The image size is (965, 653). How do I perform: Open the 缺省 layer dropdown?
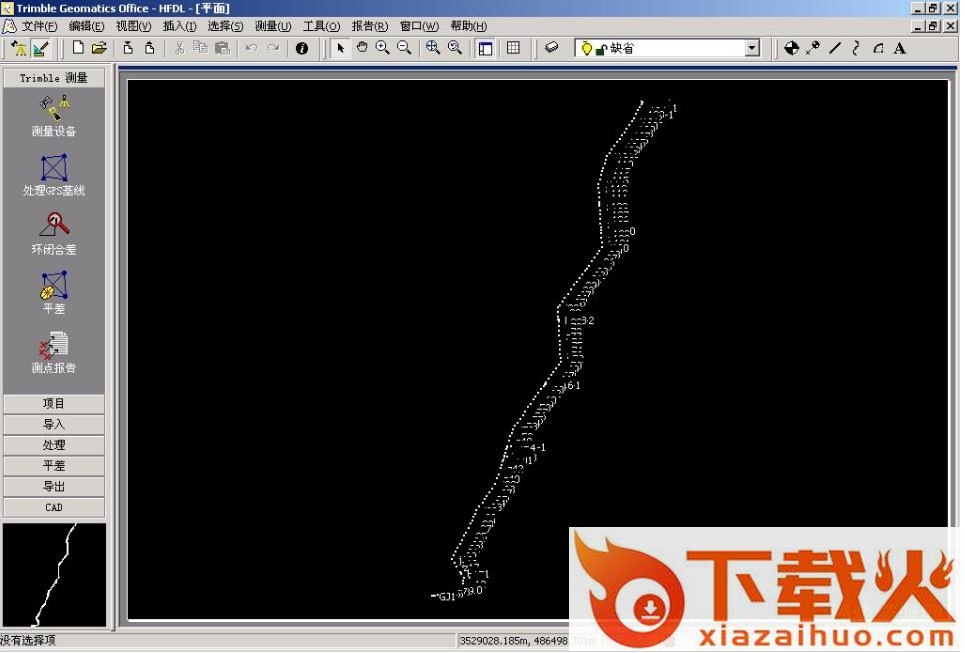752,48
